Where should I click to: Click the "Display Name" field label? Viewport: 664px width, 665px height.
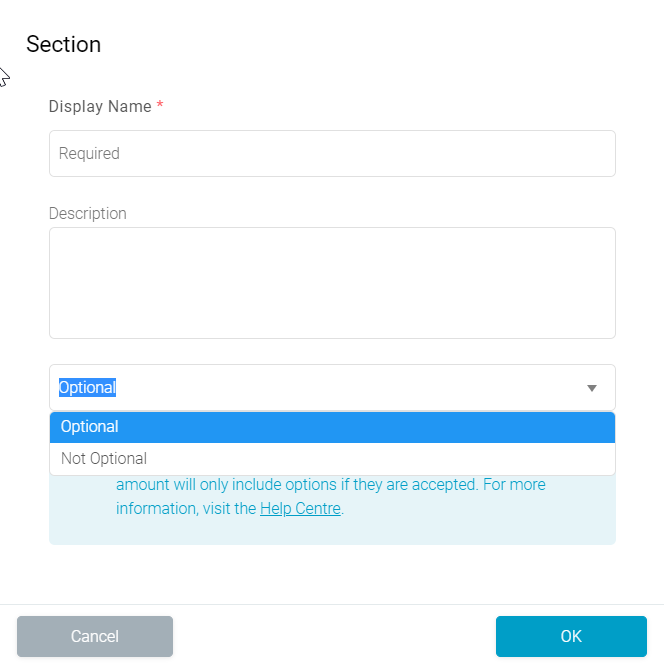click(x=100, y=107)
